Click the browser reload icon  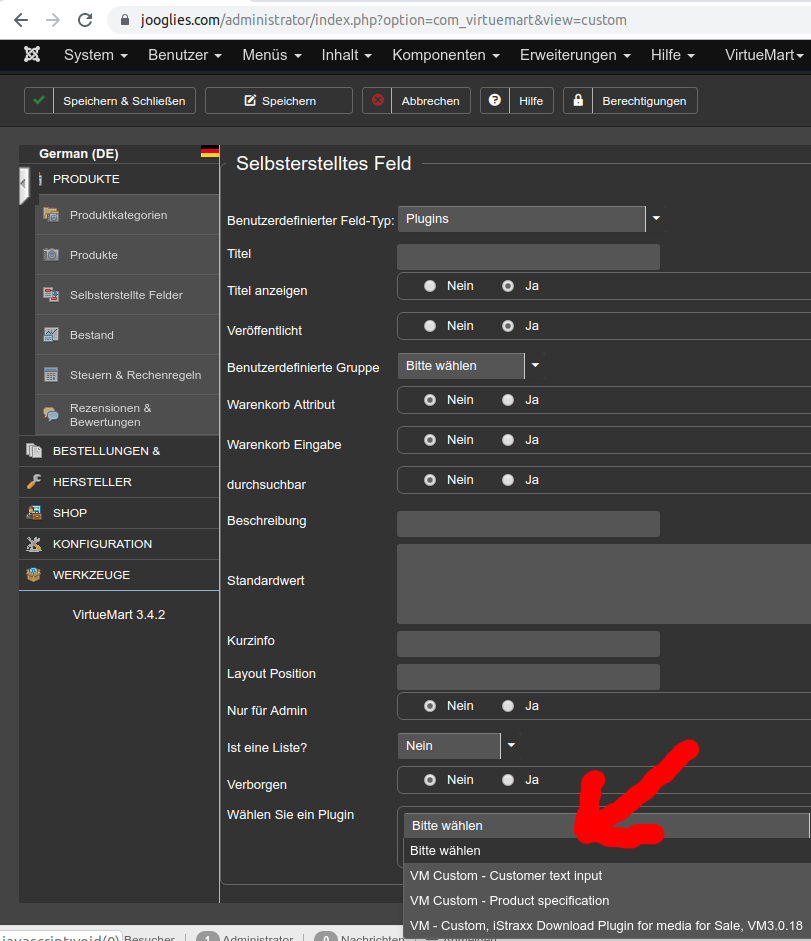pyautogui.click(x=85, y=20)
